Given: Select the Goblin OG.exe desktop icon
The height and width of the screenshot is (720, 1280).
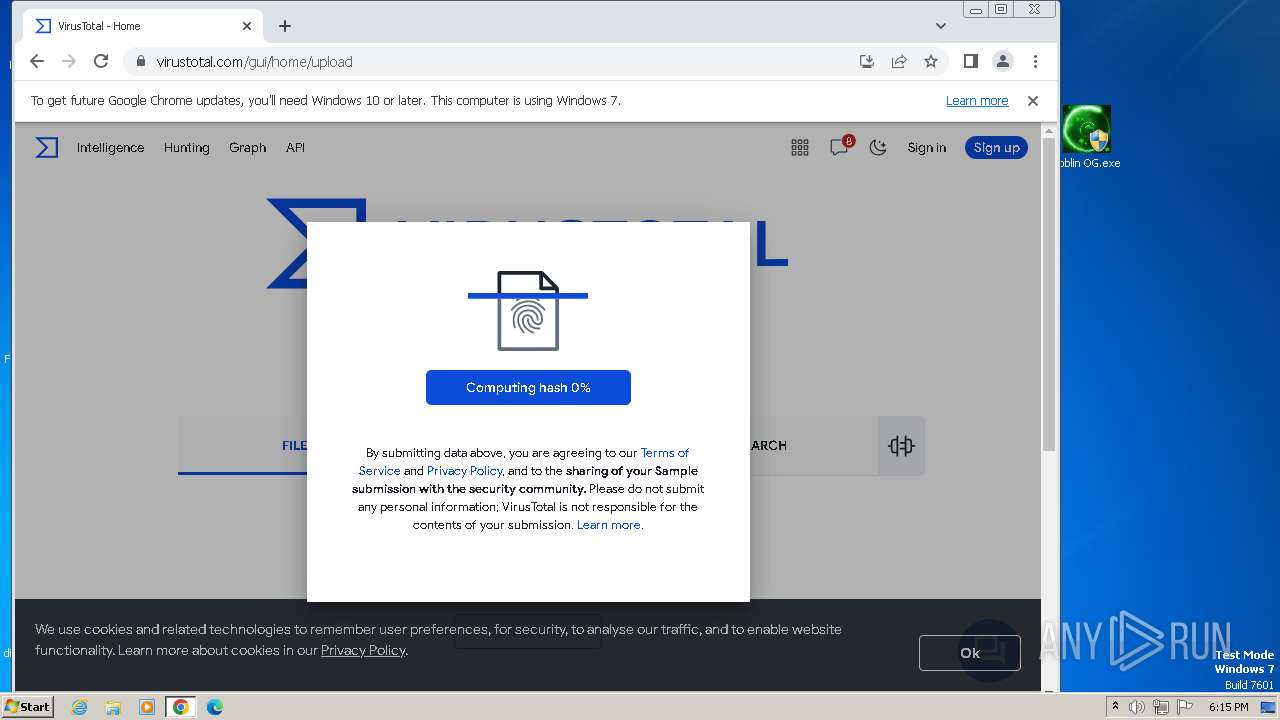Looking at the screenshot, I should [x=1087, y=137].
